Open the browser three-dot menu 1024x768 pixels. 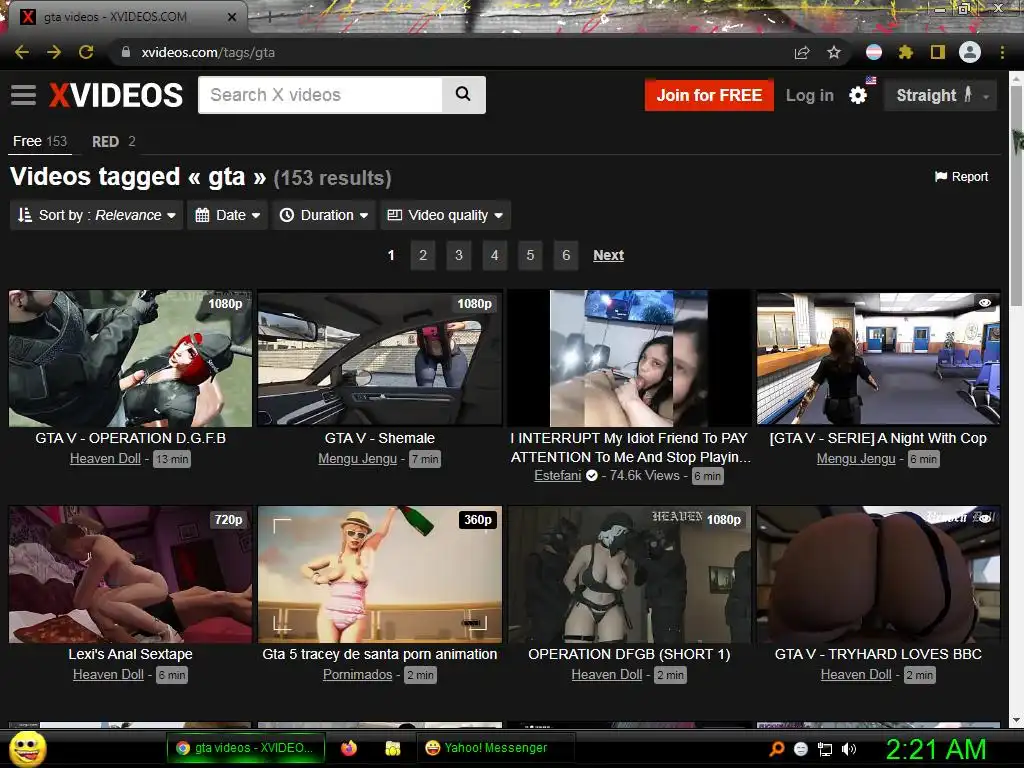(1002, 52)
